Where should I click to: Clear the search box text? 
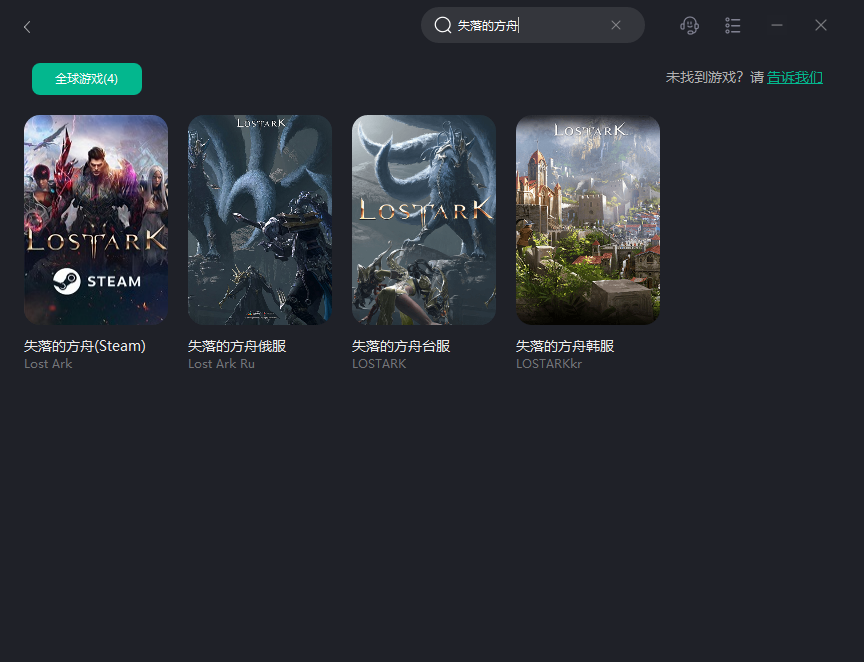click(x=616, y=25)
